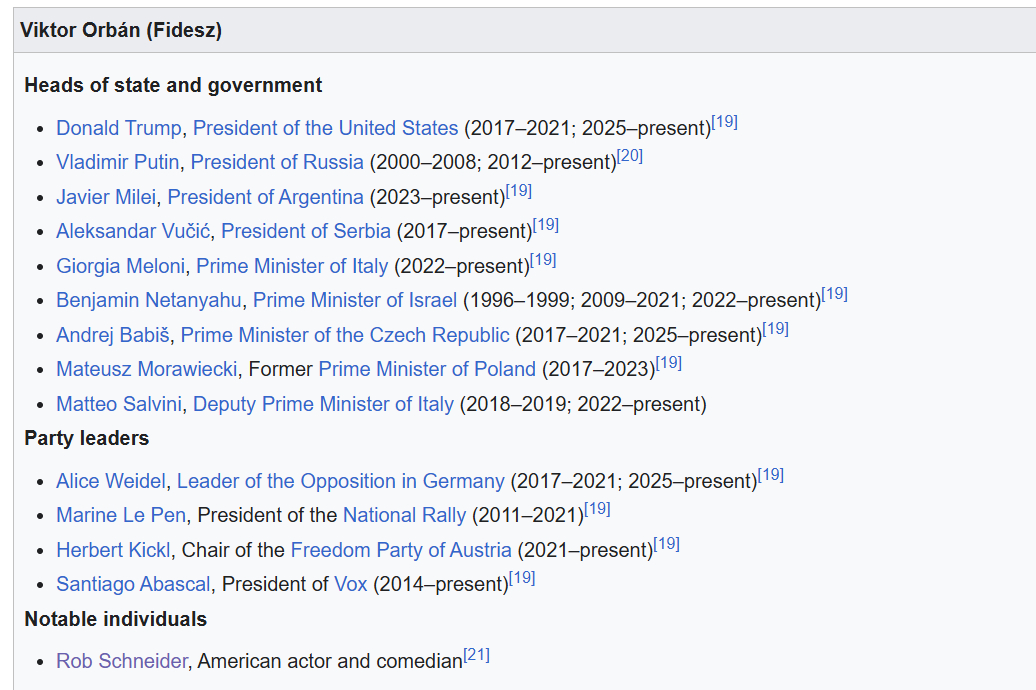The image size is (1036, 690).
Task: Select the Mateusz Morawiecki link
Action: tap(146, 369)
